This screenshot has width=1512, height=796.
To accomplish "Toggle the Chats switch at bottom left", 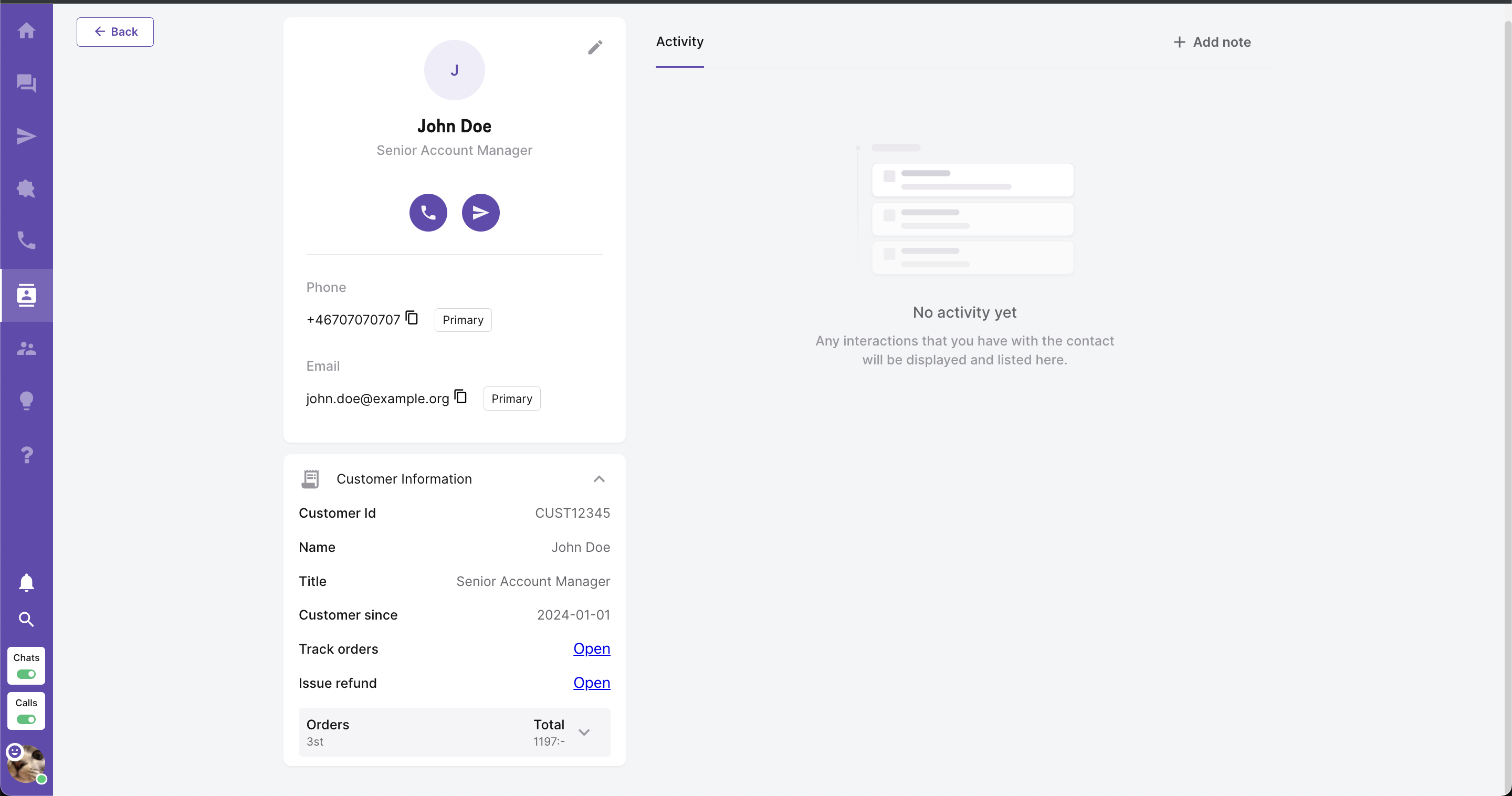I will point(27,674).
